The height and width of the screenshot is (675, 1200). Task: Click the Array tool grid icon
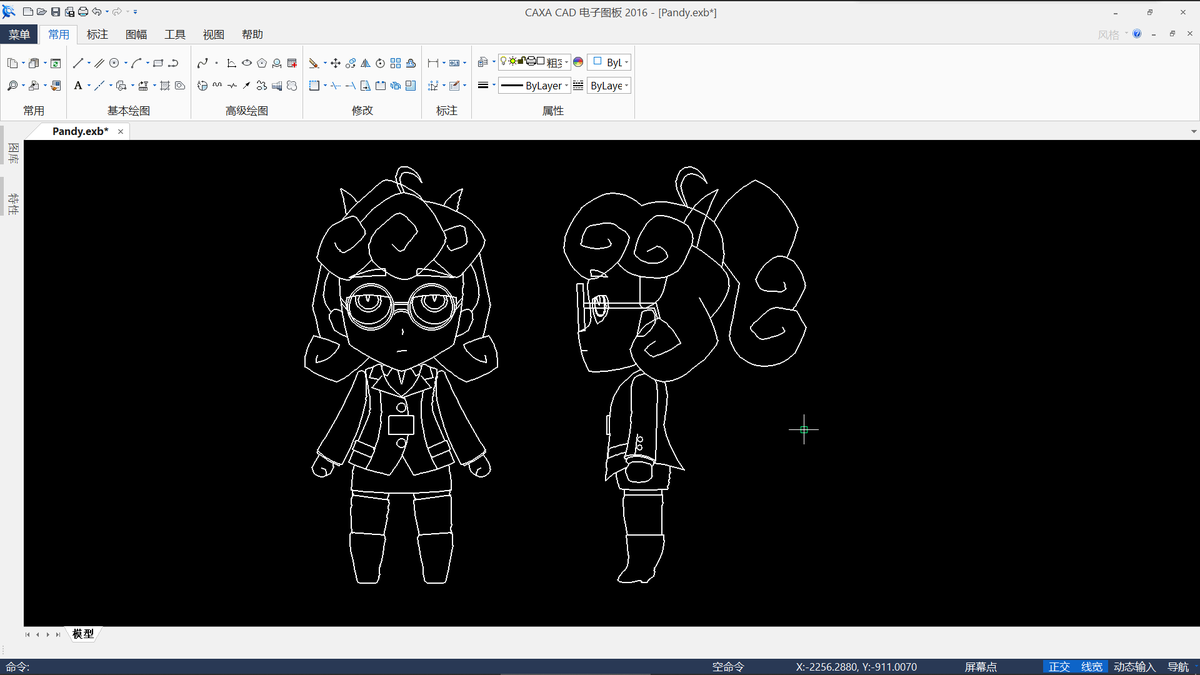click(x=395, y=63)
